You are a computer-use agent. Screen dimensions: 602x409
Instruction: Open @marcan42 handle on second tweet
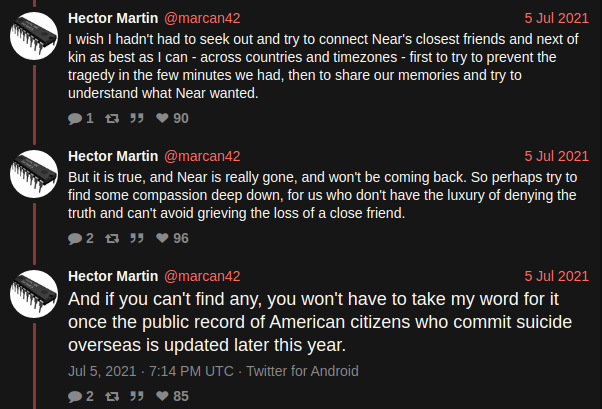202,156
